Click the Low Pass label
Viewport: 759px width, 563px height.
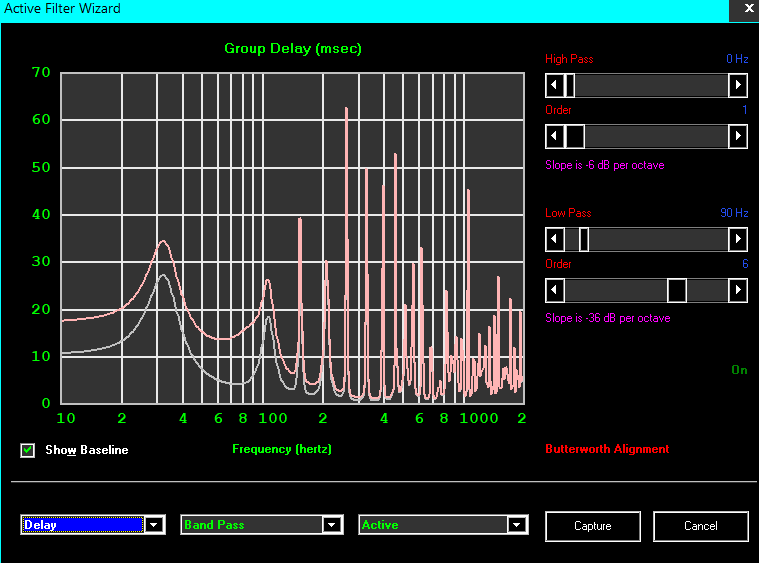[x=568, y=213]
